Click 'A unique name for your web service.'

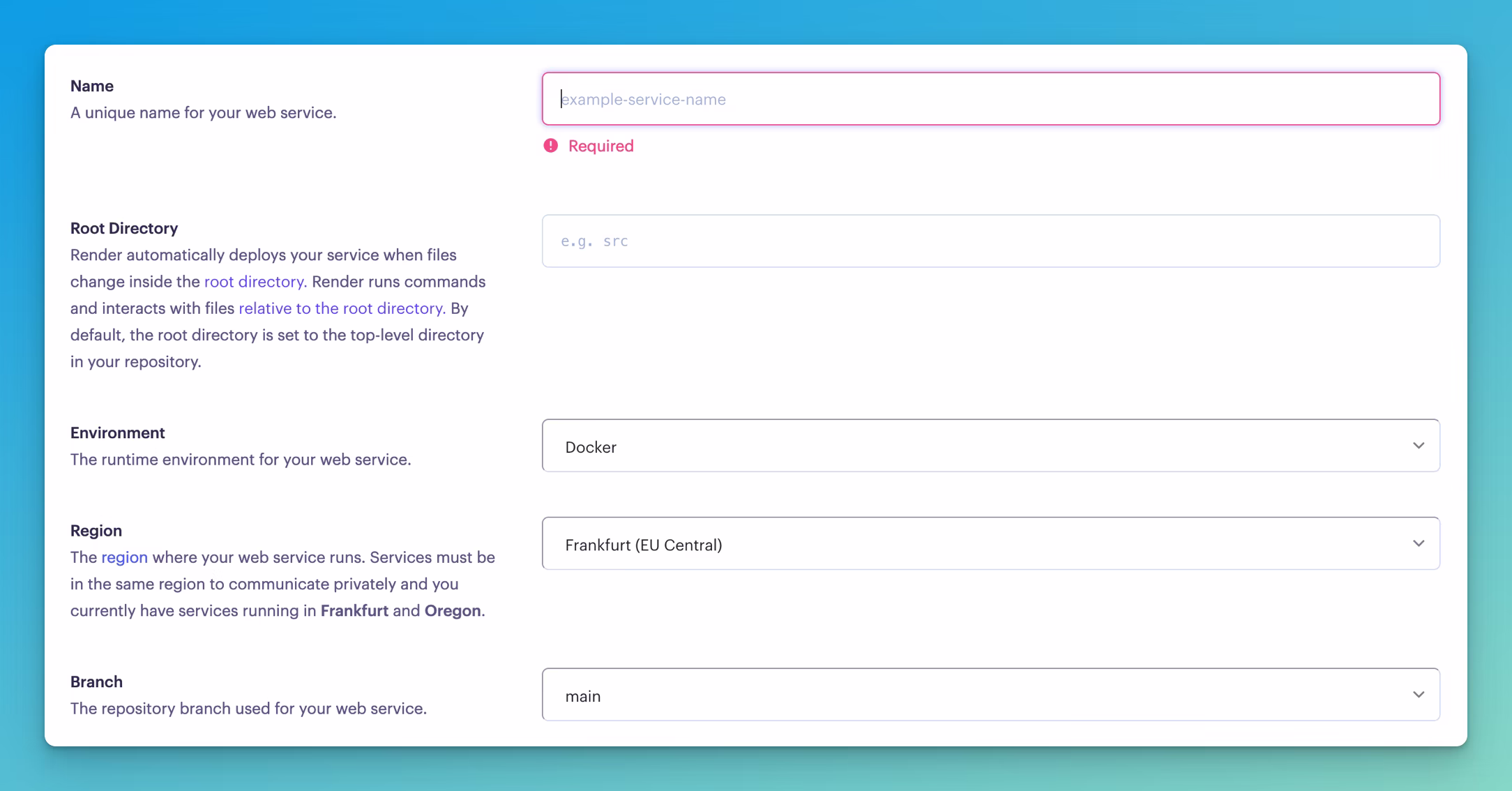(x=204, y=113)
